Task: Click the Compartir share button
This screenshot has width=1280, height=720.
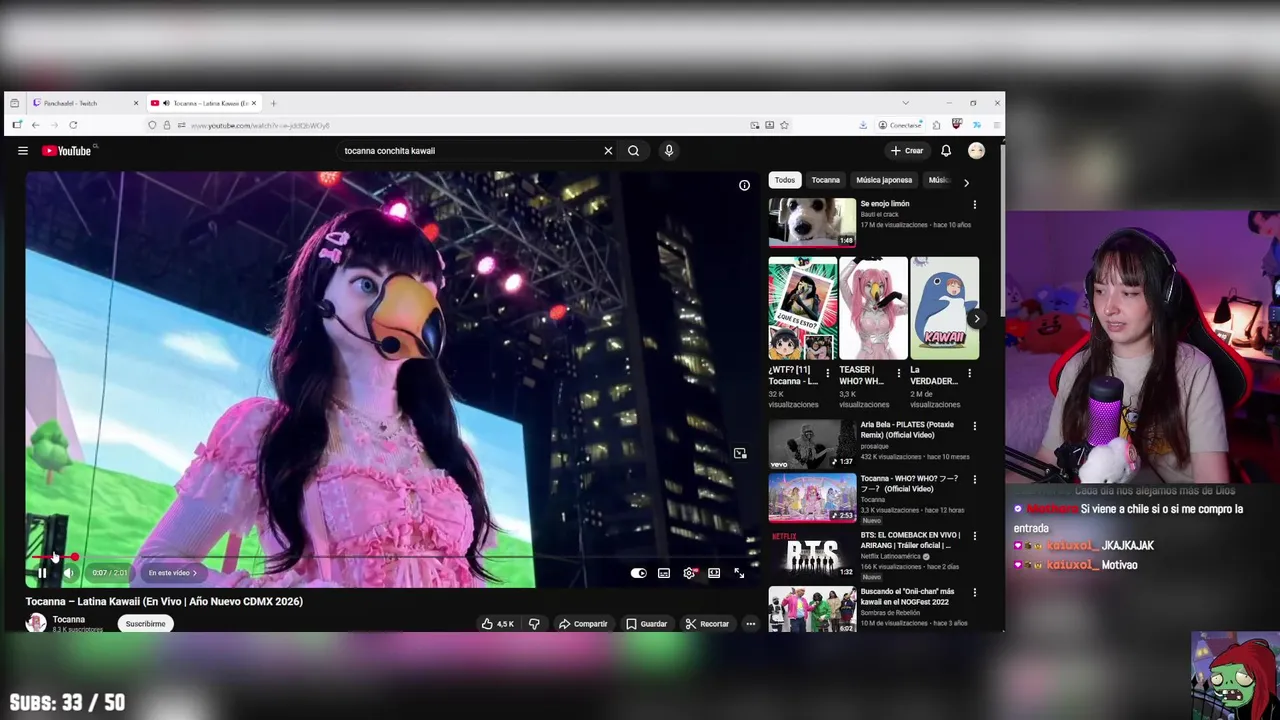Action: point(583,624)
